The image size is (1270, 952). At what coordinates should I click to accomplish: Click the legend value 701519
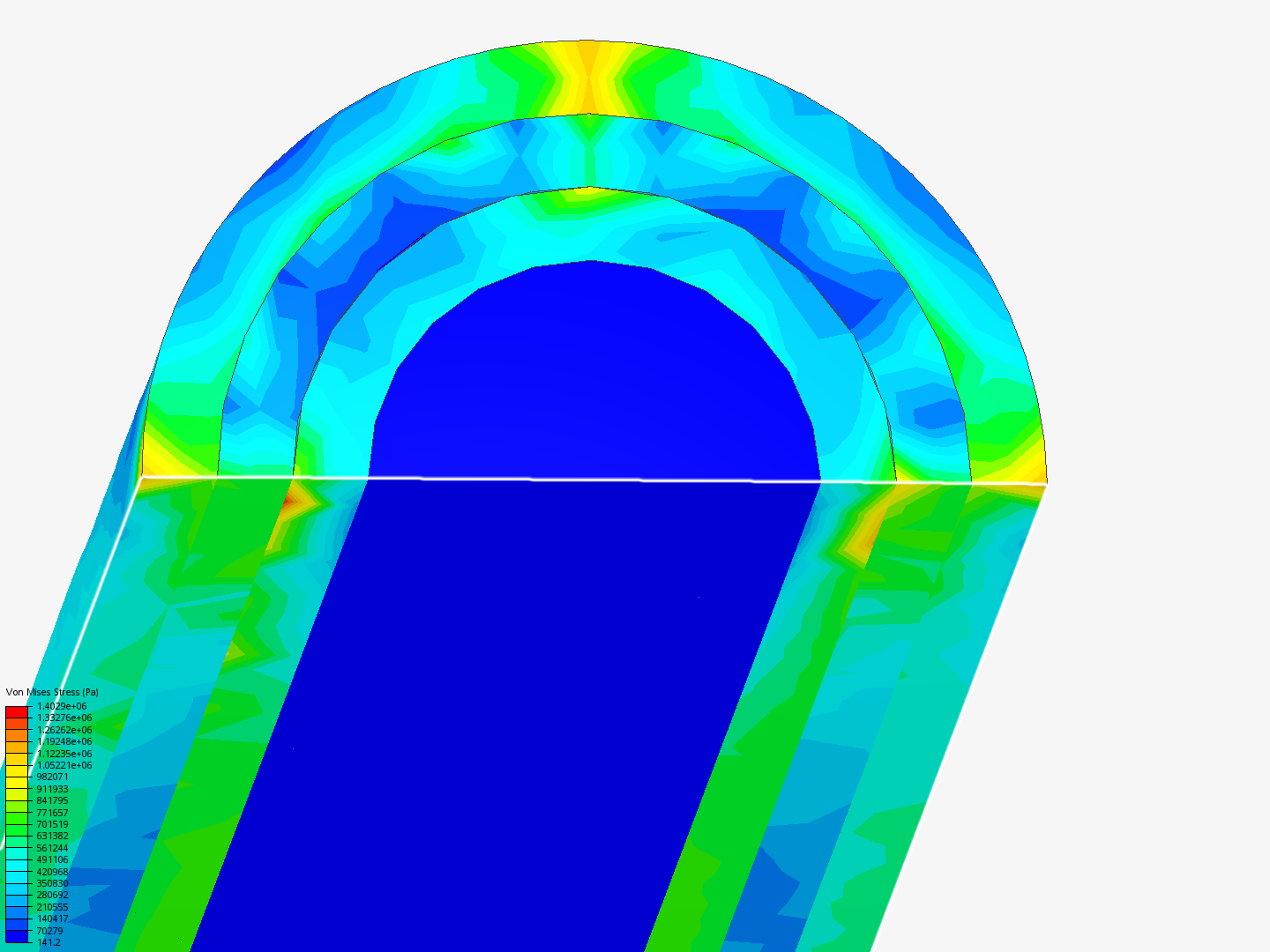[x=52, y=824]
